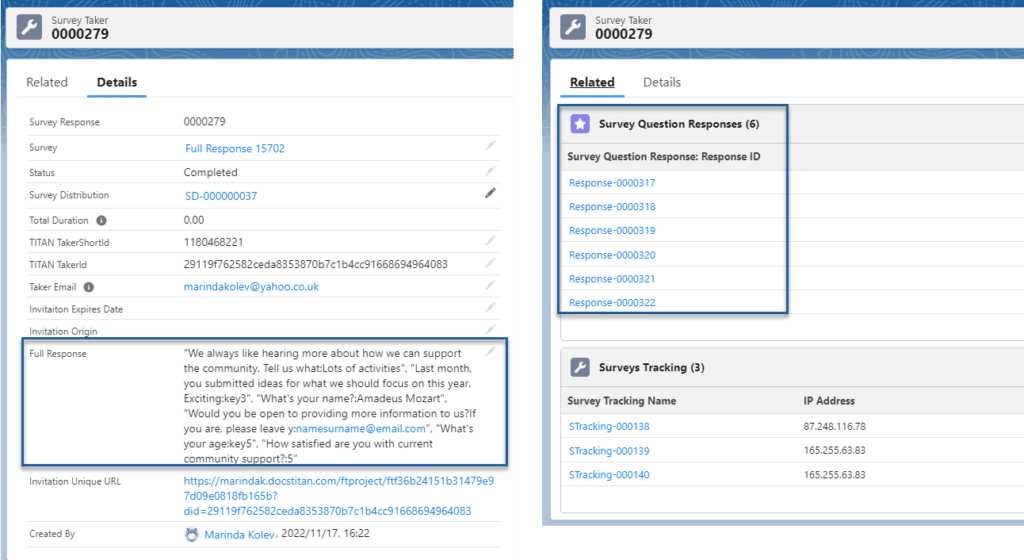
Task: Click IP Address column header
Action: tap(829, 401)
